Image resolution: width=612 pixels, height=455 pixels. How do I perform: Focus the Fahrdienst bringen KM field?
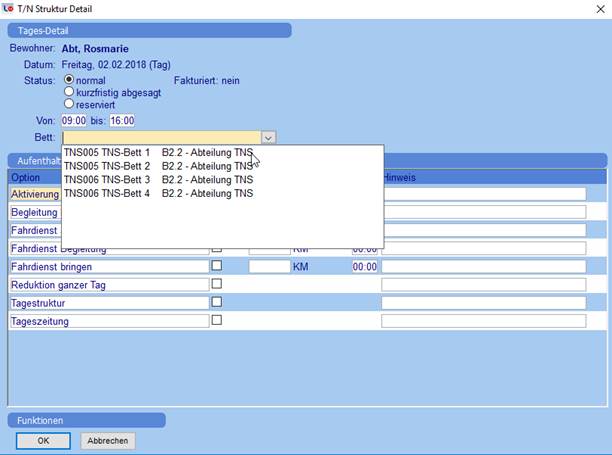pyautogui.click(x=268, y=267)
